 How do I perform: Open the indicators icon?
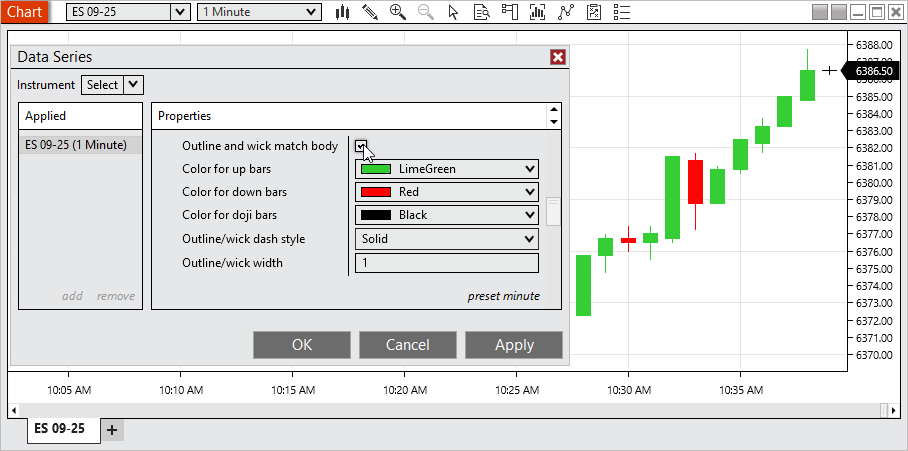538,12
